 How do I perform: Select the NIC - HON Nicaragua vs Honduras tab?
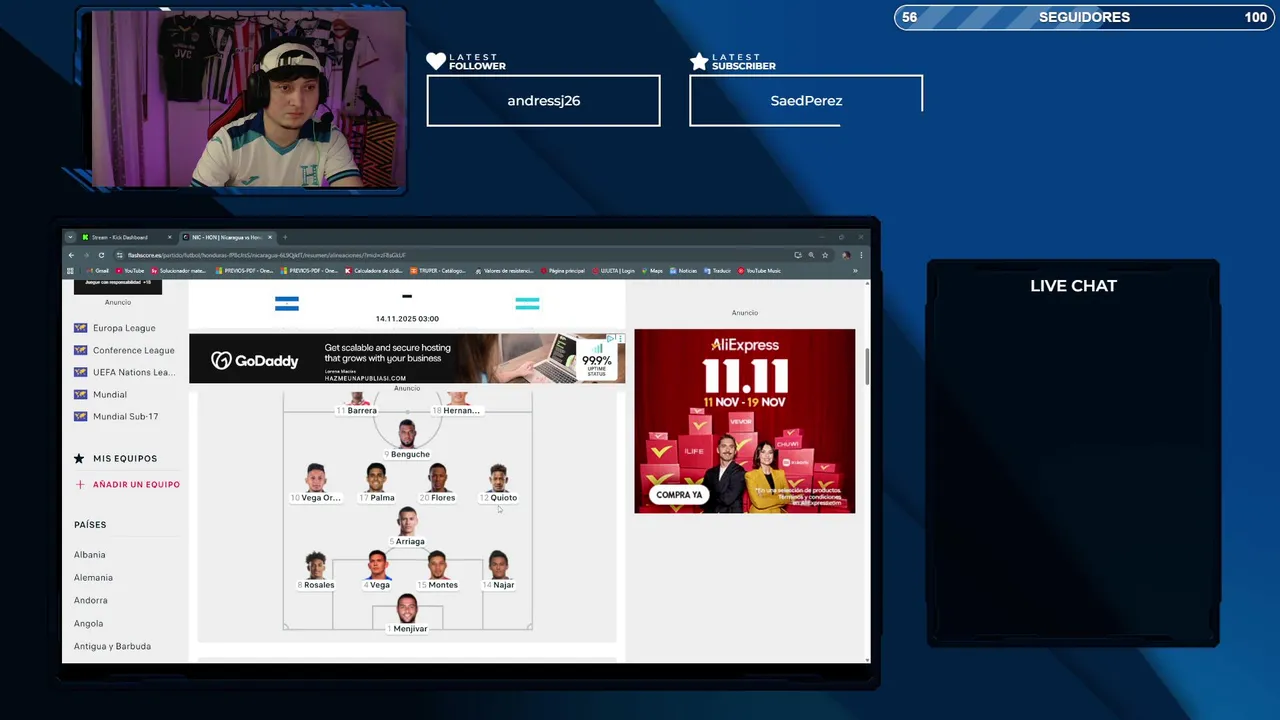coord(229,237)
